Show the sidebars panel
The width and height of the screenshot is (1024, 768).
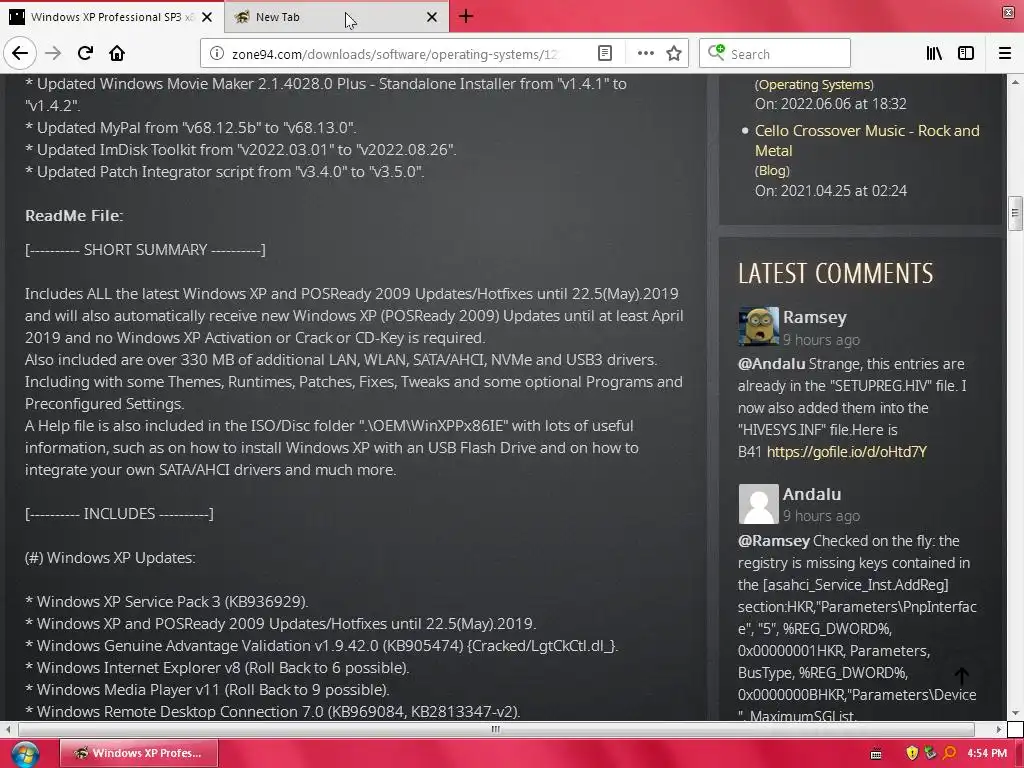tap(966, 54)
